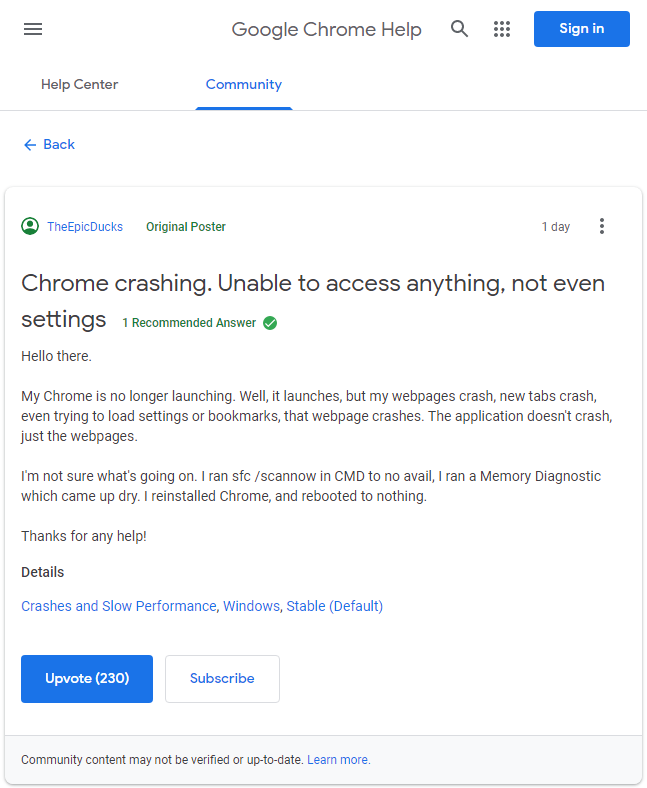Upvote the post (230)
The image size is (647, 788).
pos(87,679)
